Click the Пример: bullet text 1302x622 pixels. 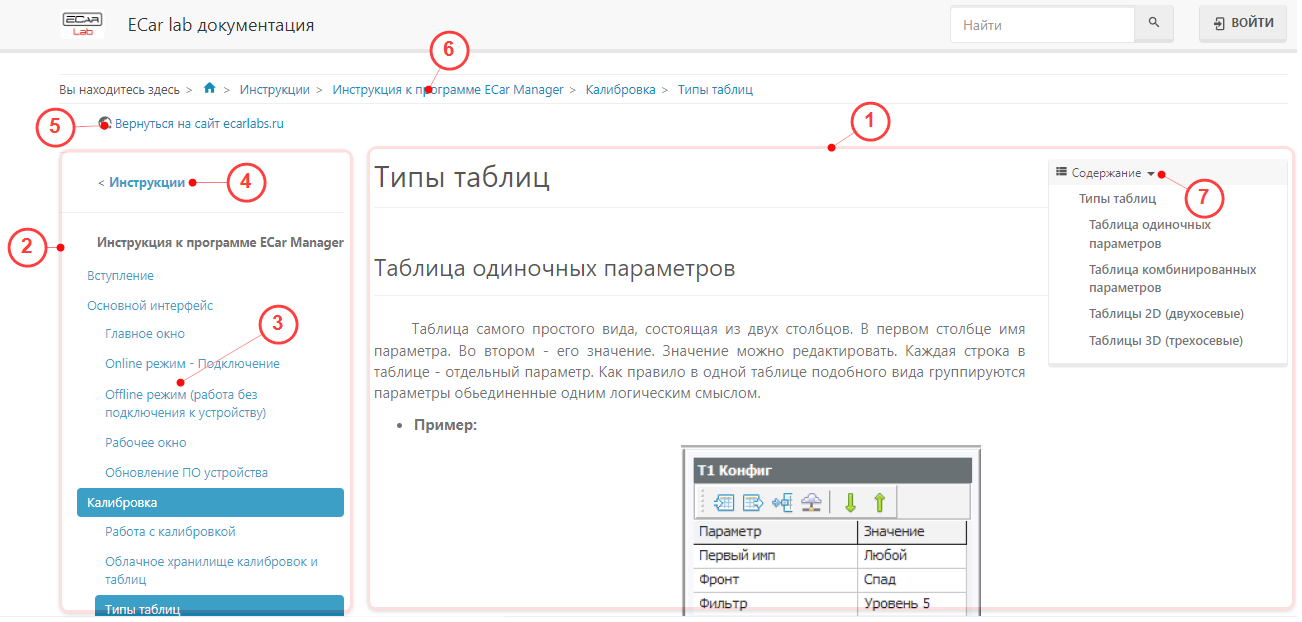(x=445, y=425)
